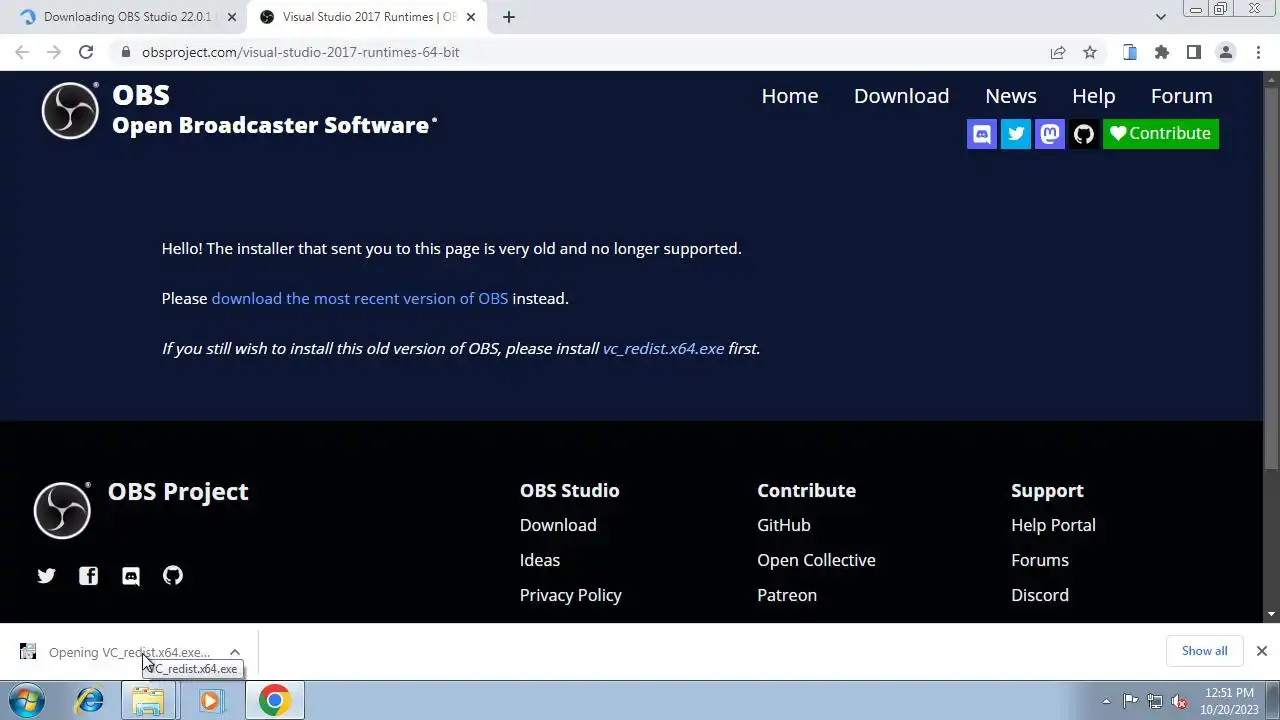This screenshot has width=1280, height=720.
Task: Bookmark this page with star icon
Action: [1090, 52]
